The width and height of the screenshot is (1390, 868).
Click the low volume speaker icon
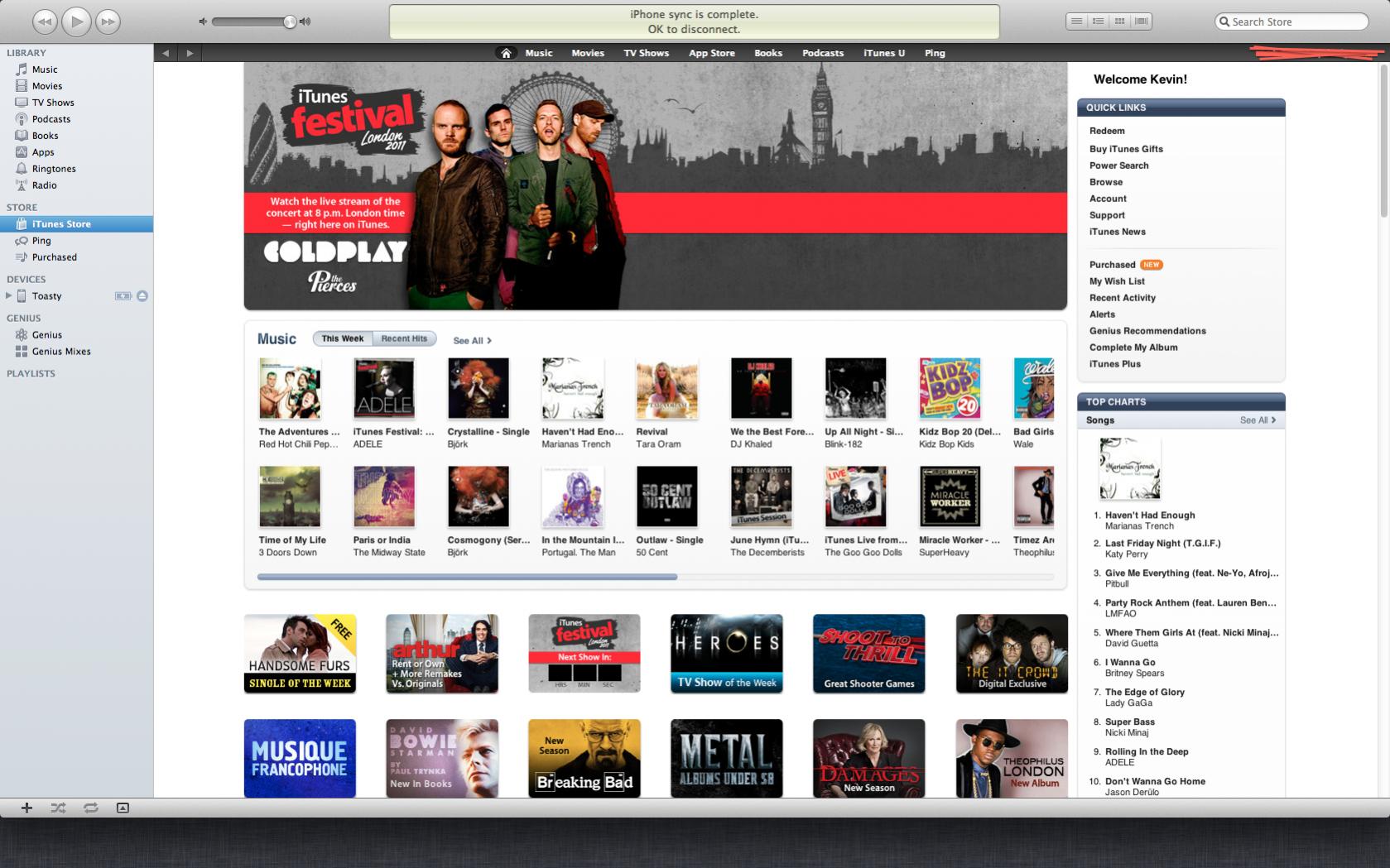tap(204, 22)
